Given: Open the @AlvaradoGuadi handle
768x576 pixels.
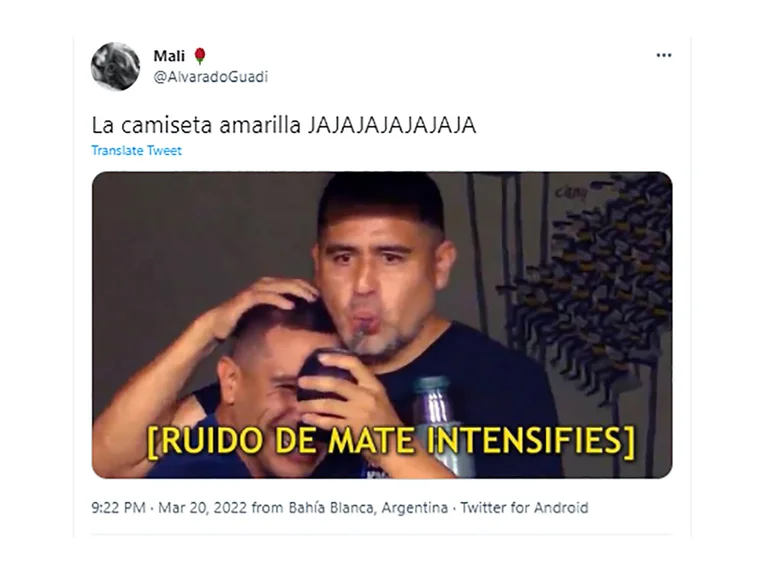Looking at the screenshot, I should click(x=211, y=77).
